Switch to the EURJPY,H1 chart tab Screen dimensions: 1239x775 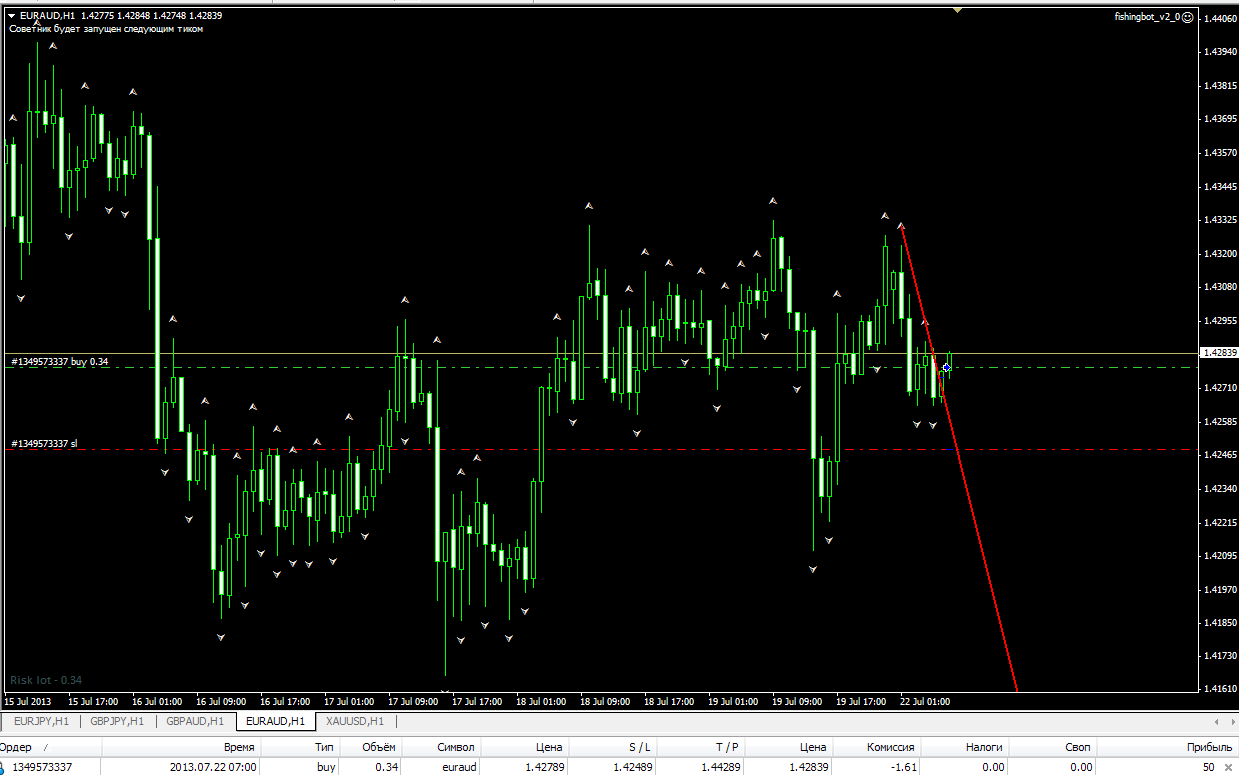point(41,721)
